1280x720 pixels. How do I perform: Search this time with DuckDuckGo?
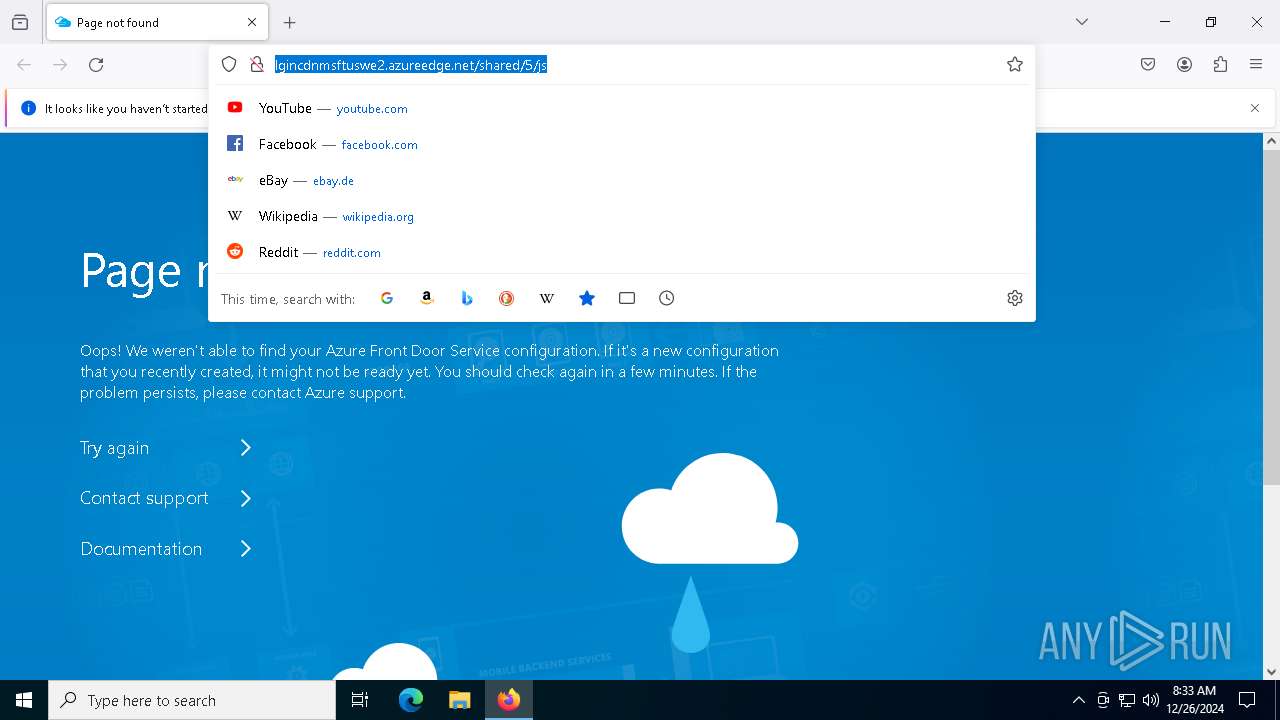click(x=507, y=298)
